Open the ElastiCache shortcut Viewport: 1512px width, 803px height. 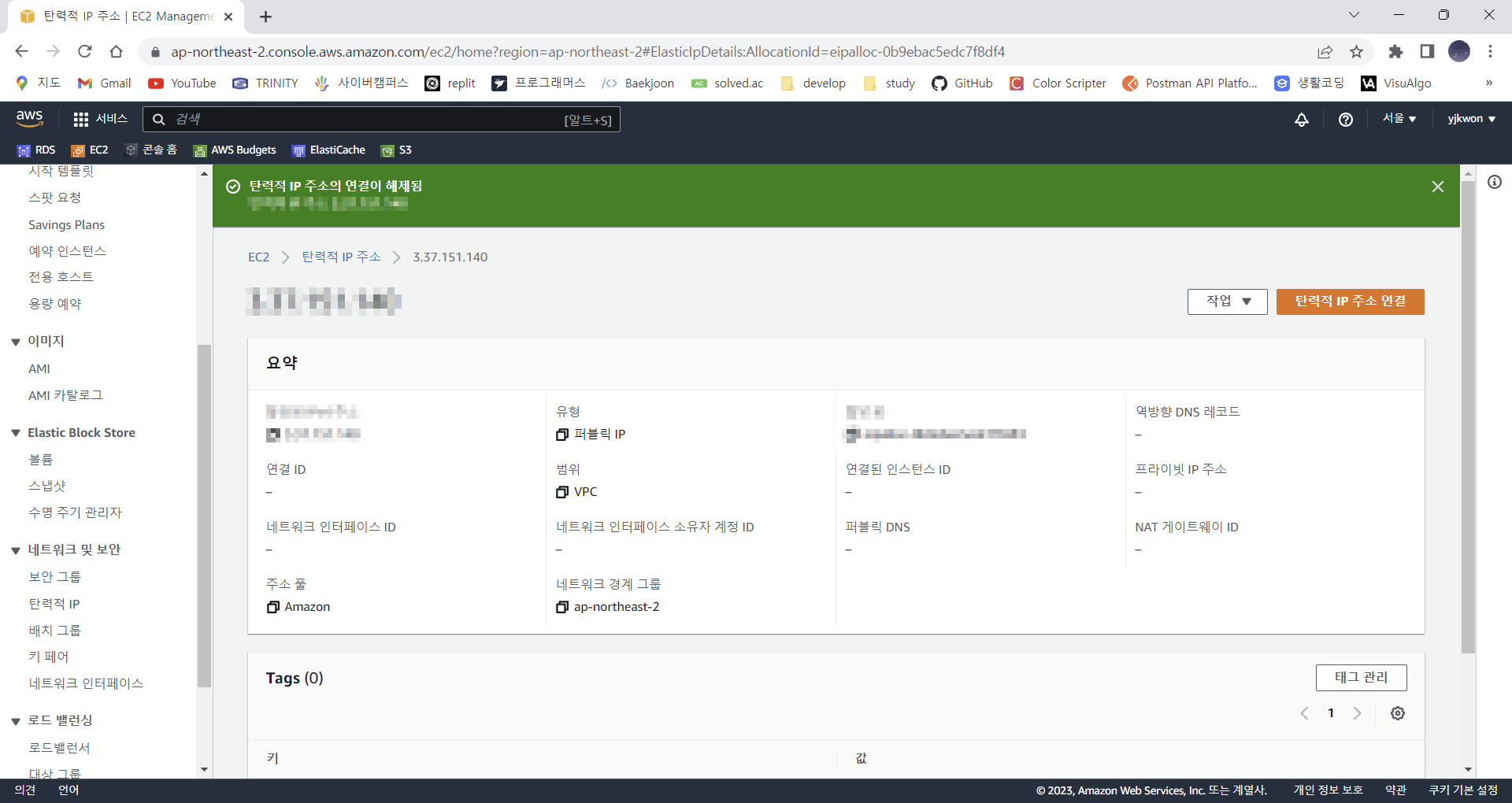[328, 150]
